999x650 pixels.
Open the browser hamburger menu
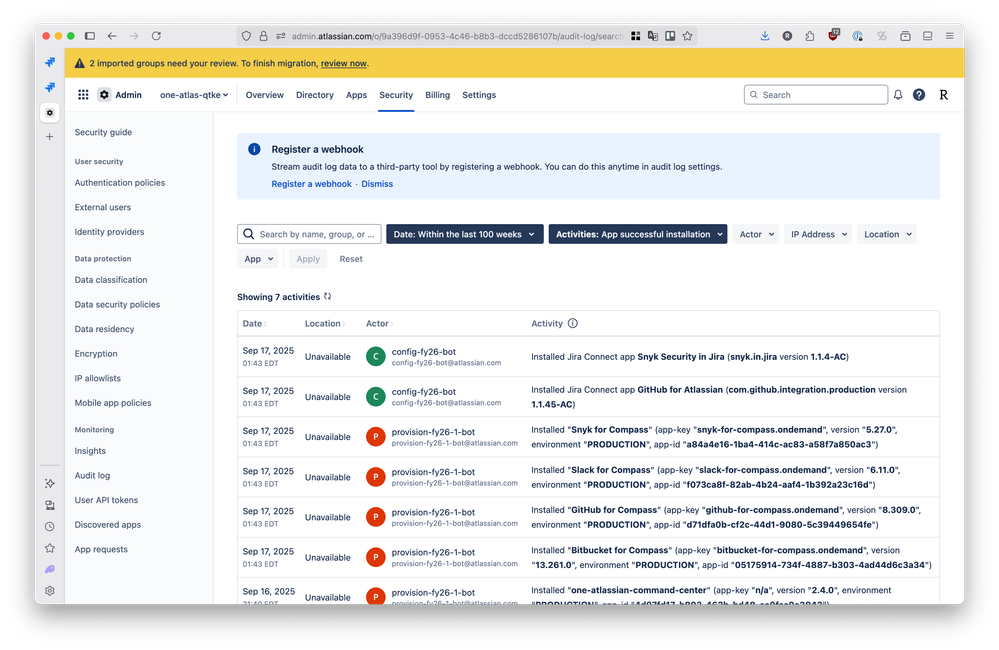pos(949,36)
